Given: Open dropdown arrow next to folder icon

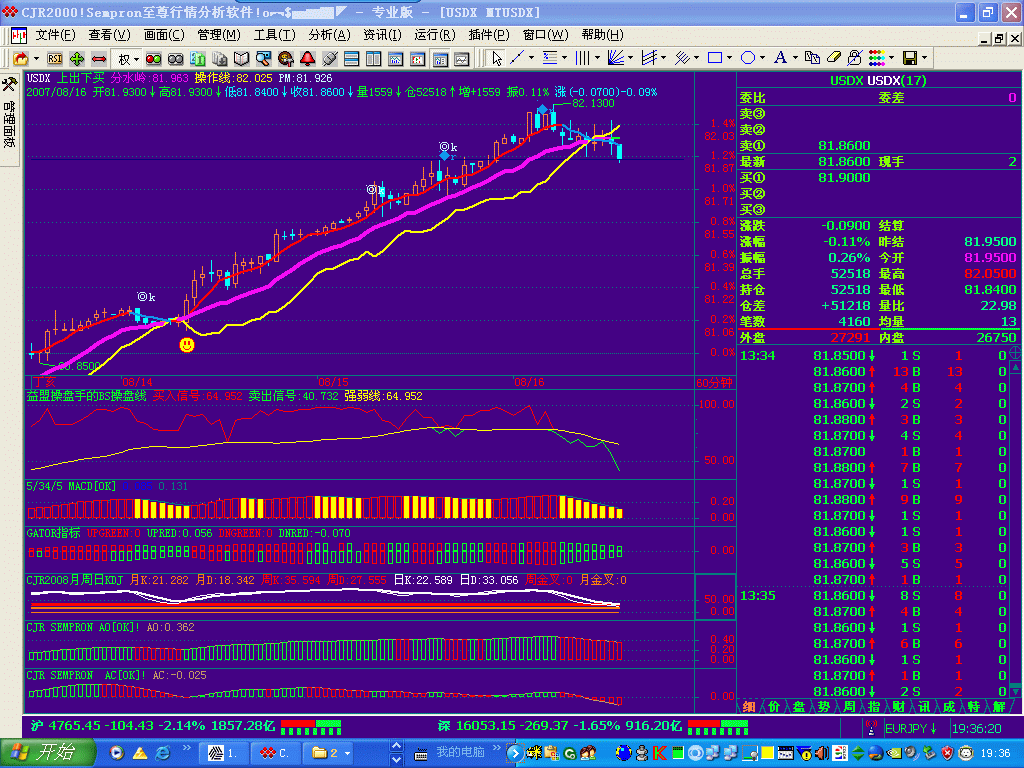Looking at the screenshot, I should [x=36, y=59].
